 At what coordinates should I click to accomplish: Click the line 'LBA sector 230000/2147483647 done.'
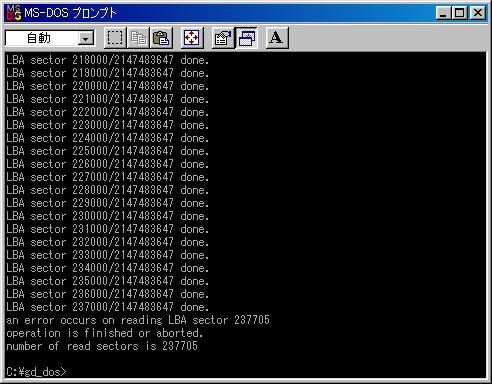point(107,216)
